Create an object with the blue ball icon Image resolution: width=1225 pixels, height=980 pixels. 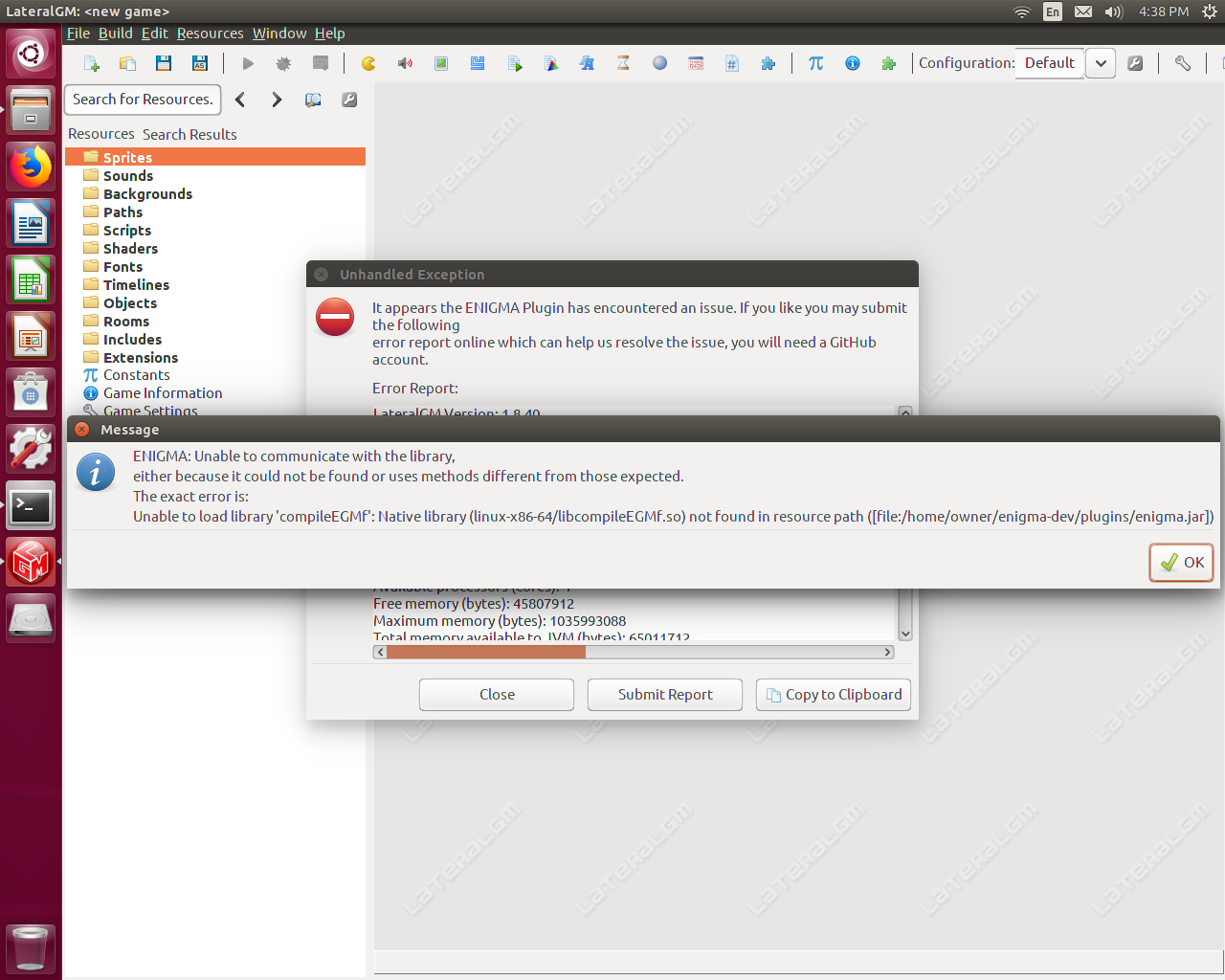659,63
